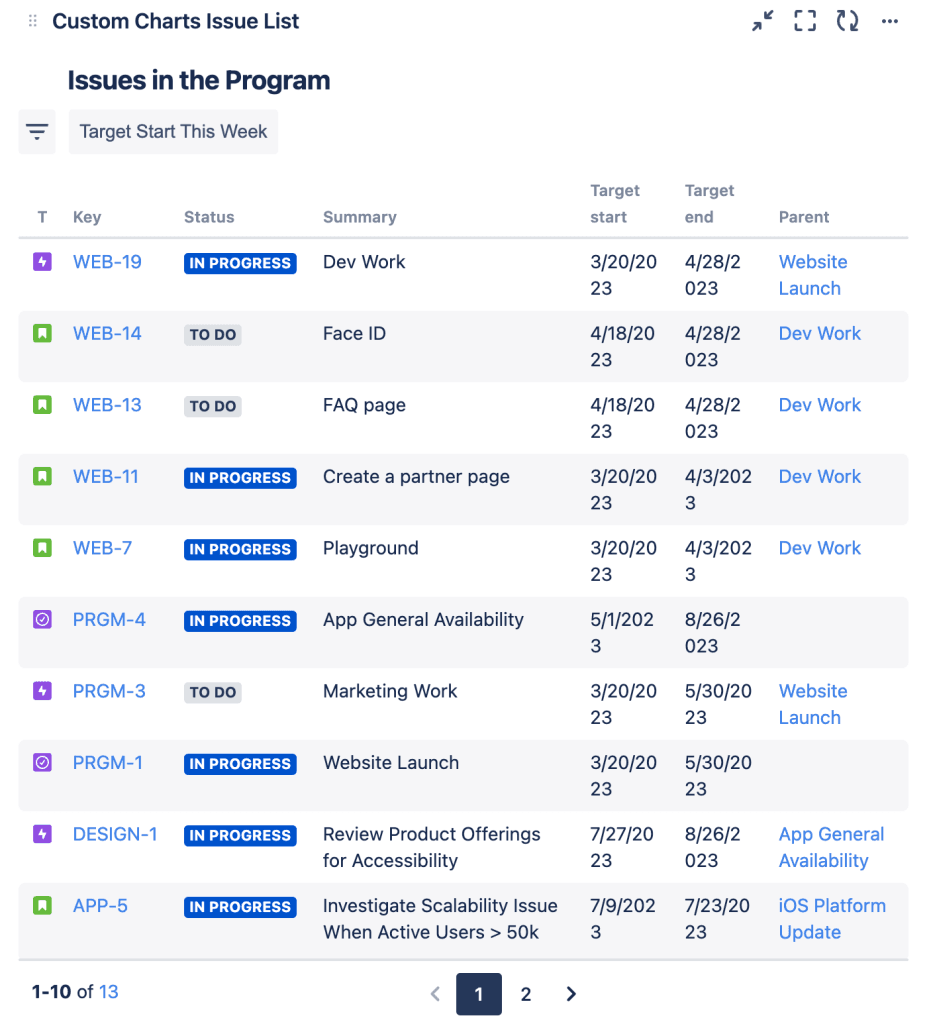Click the previous page chevron
Screen dimensions: 931x1024
pos(435,994)
